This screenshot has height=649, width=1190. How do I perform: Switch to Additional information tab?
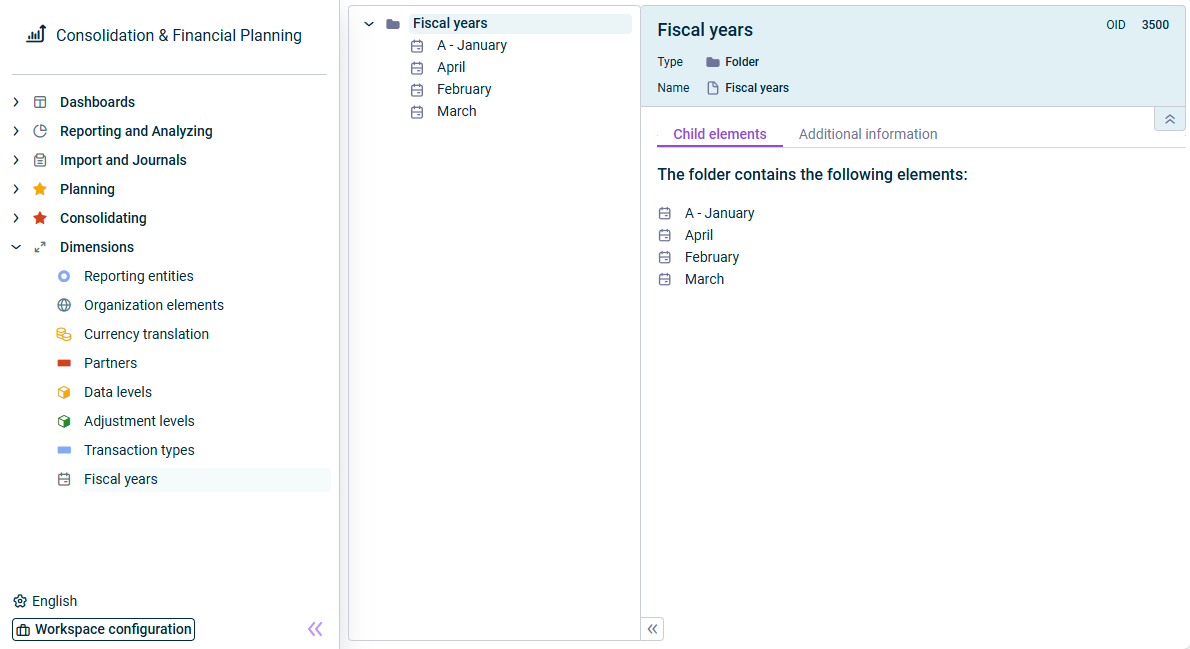[x=867, y=134]
